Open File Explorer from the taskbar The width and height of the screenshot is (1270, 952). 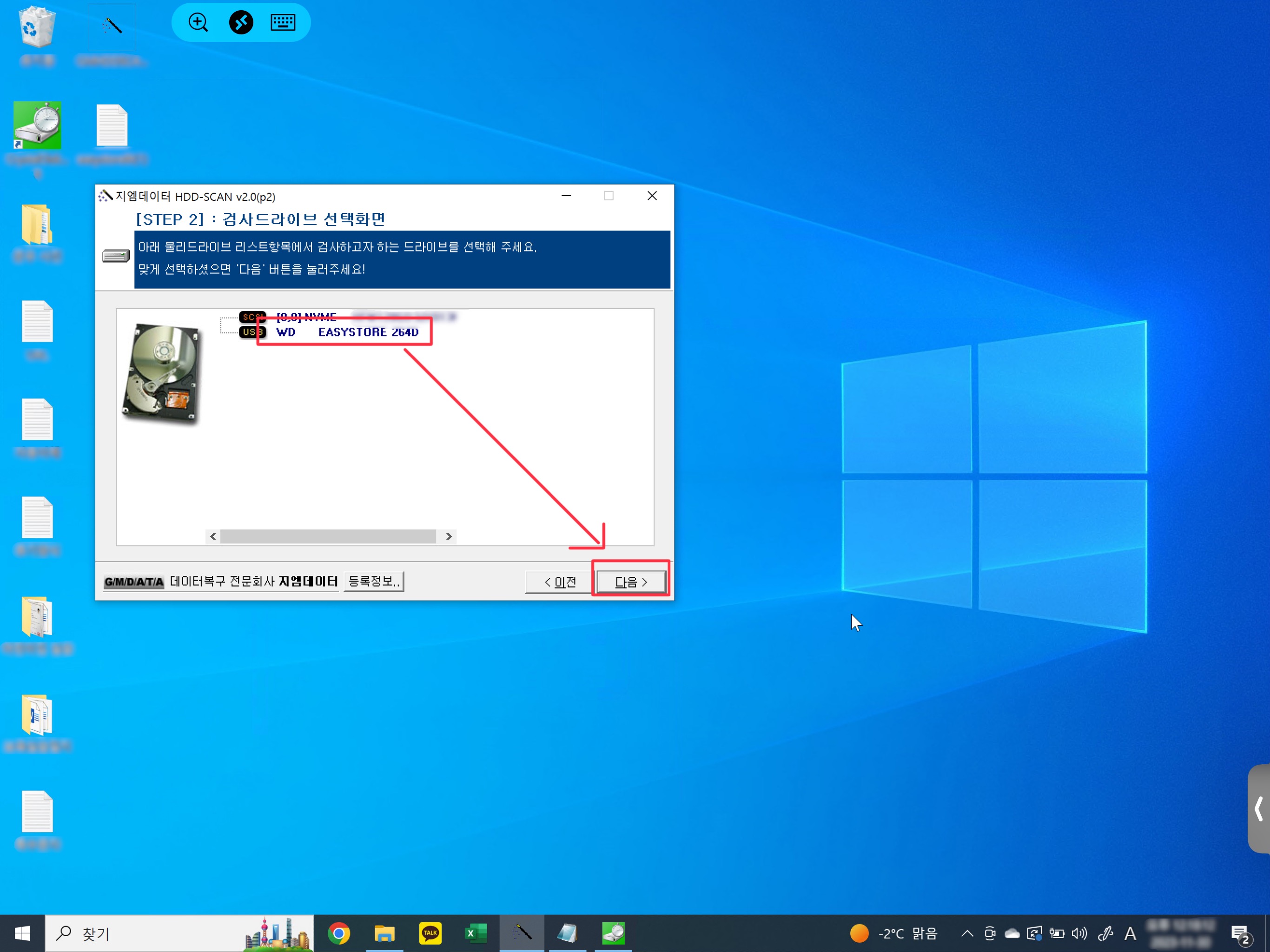pos(384,933)
